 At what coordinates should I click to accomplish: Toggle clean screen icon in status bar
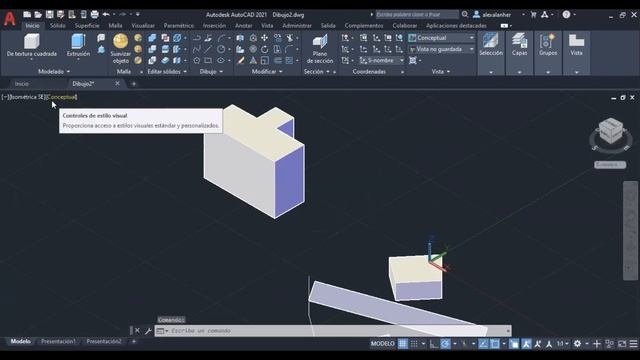(x=622, y=344)
